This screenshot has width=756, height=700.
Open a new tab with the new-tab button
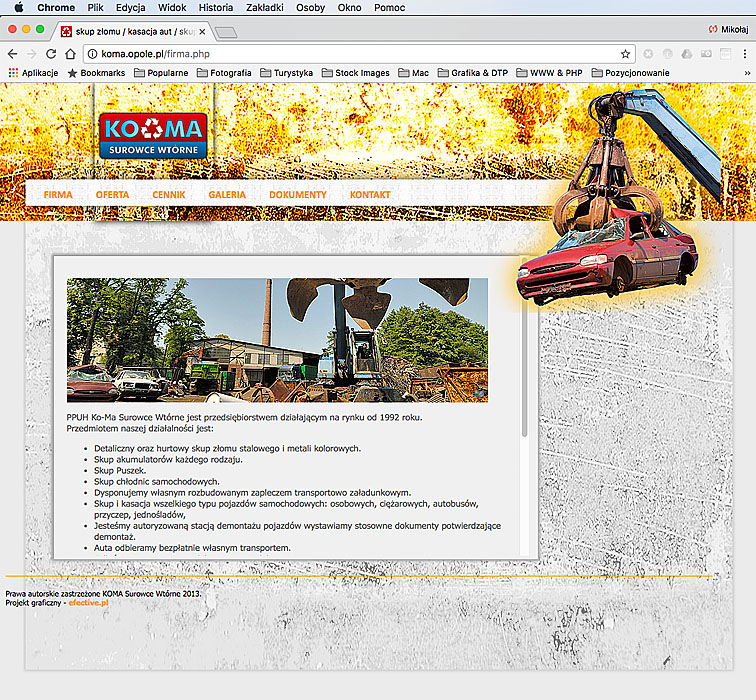point(226,32)
